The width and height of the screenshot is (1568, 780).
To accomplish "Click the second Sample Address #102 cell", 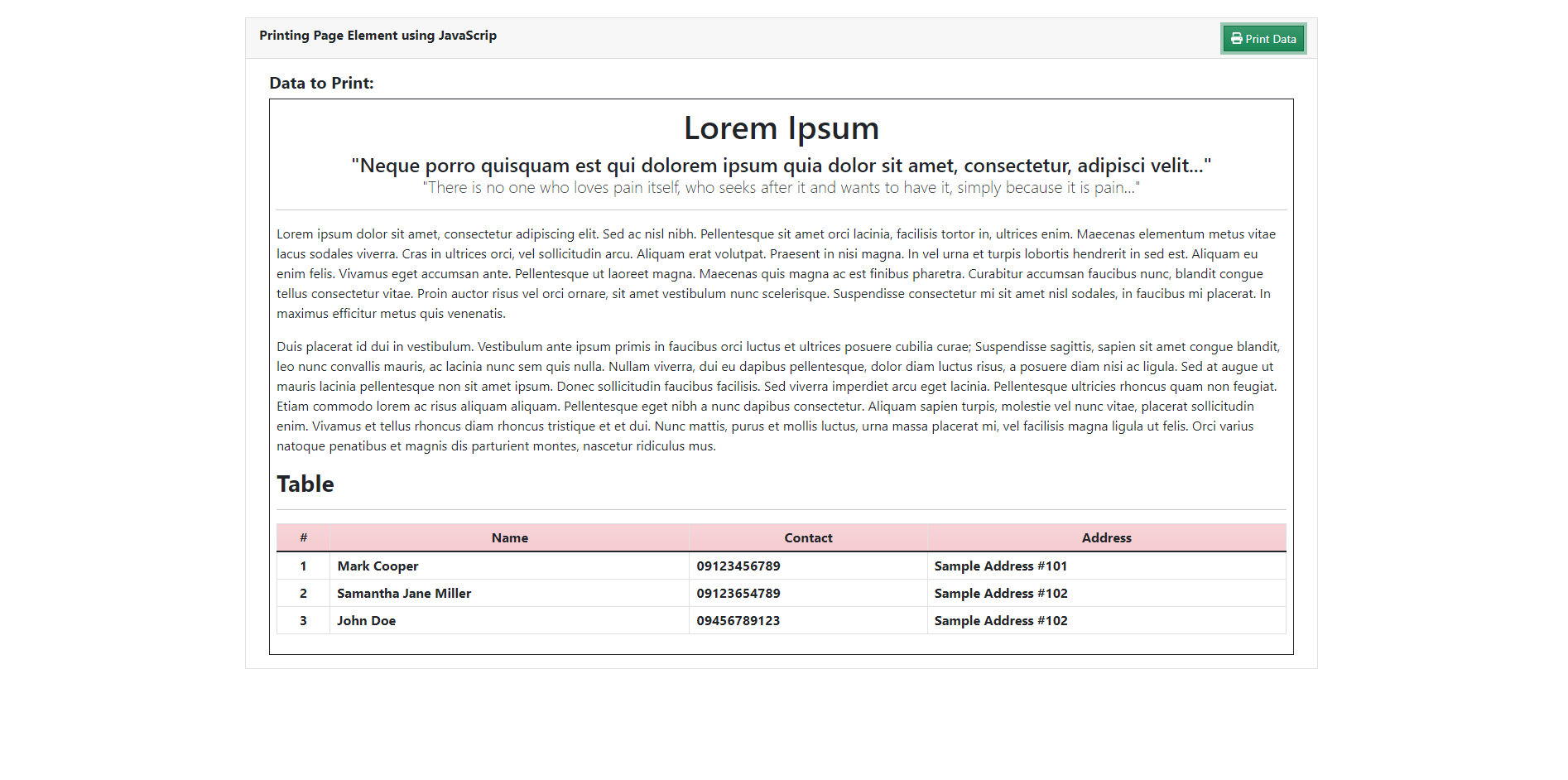I will pos(1001,620).
